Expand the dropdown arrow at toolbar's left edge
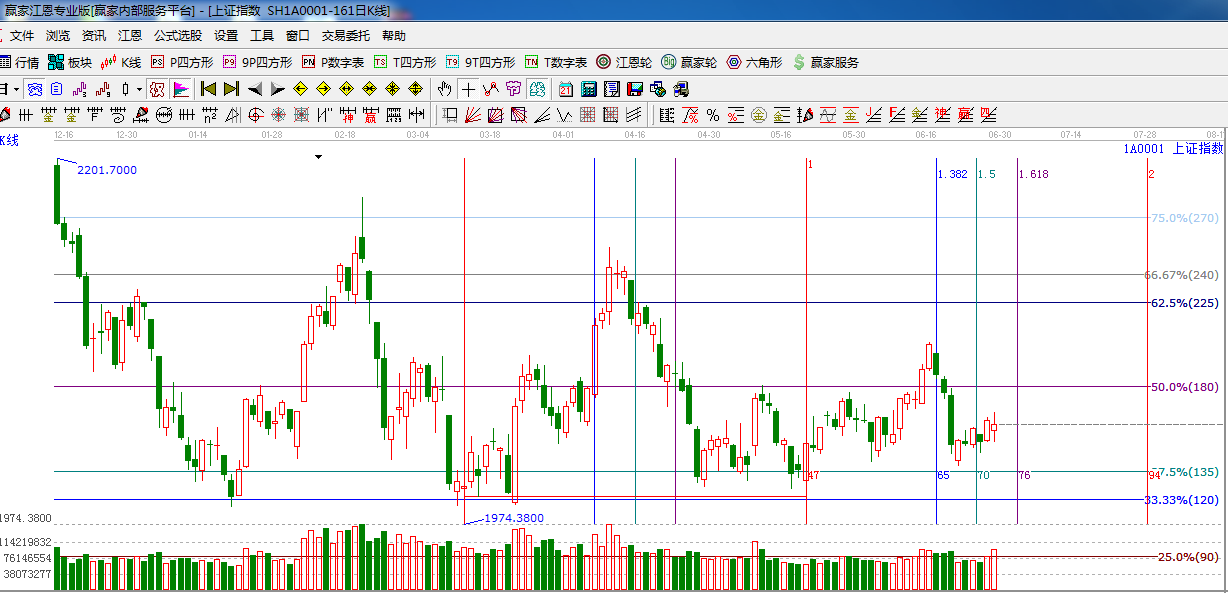Viewport: 1228px width, 593px height. (x=16, y=89)
